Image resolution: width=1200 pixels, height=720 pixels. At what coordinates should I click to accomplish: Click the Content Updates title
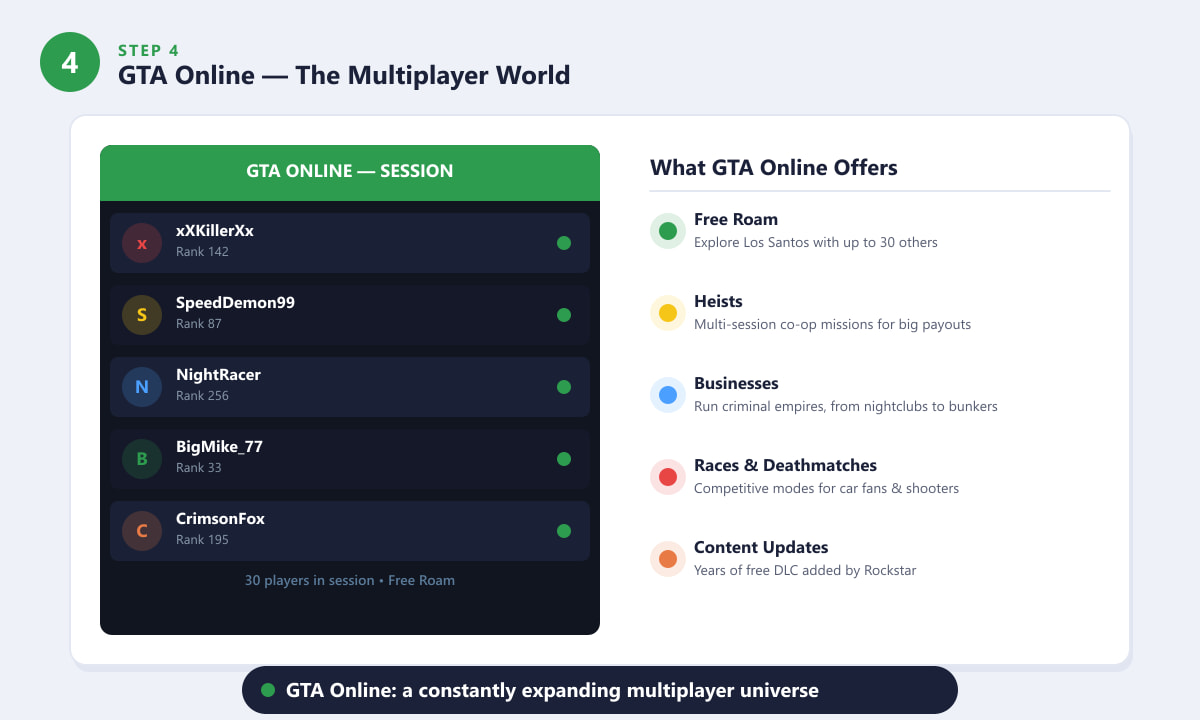point(761,548)
